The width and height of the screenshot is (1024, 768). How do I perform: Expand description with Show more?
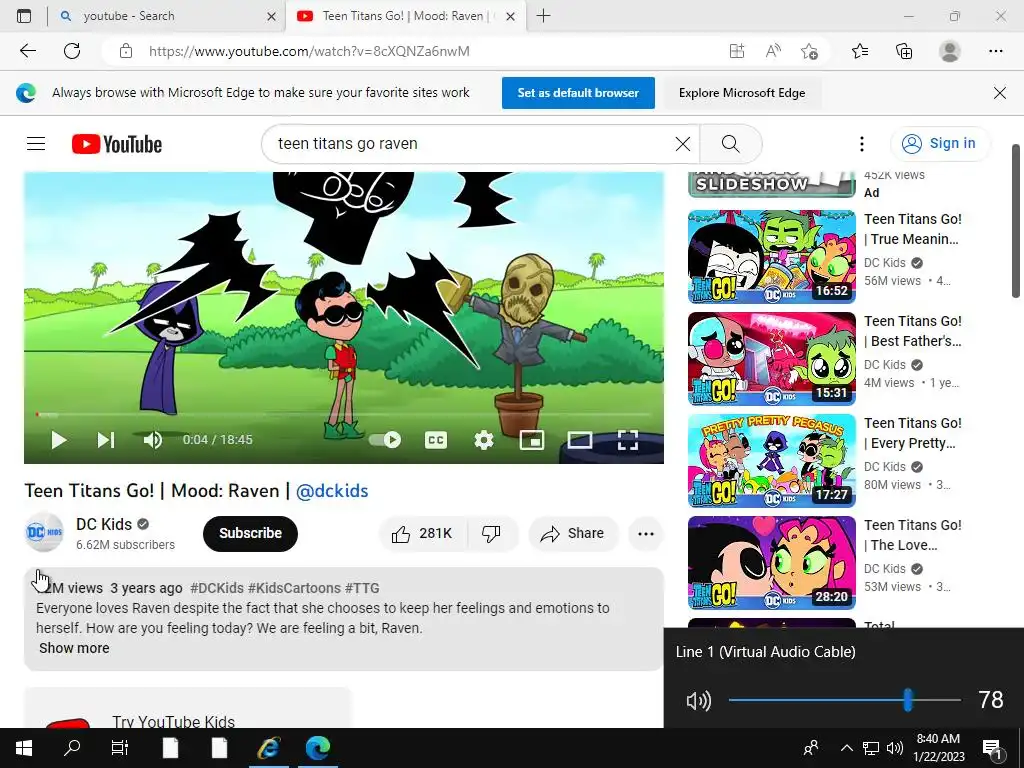tap(74, 648)
